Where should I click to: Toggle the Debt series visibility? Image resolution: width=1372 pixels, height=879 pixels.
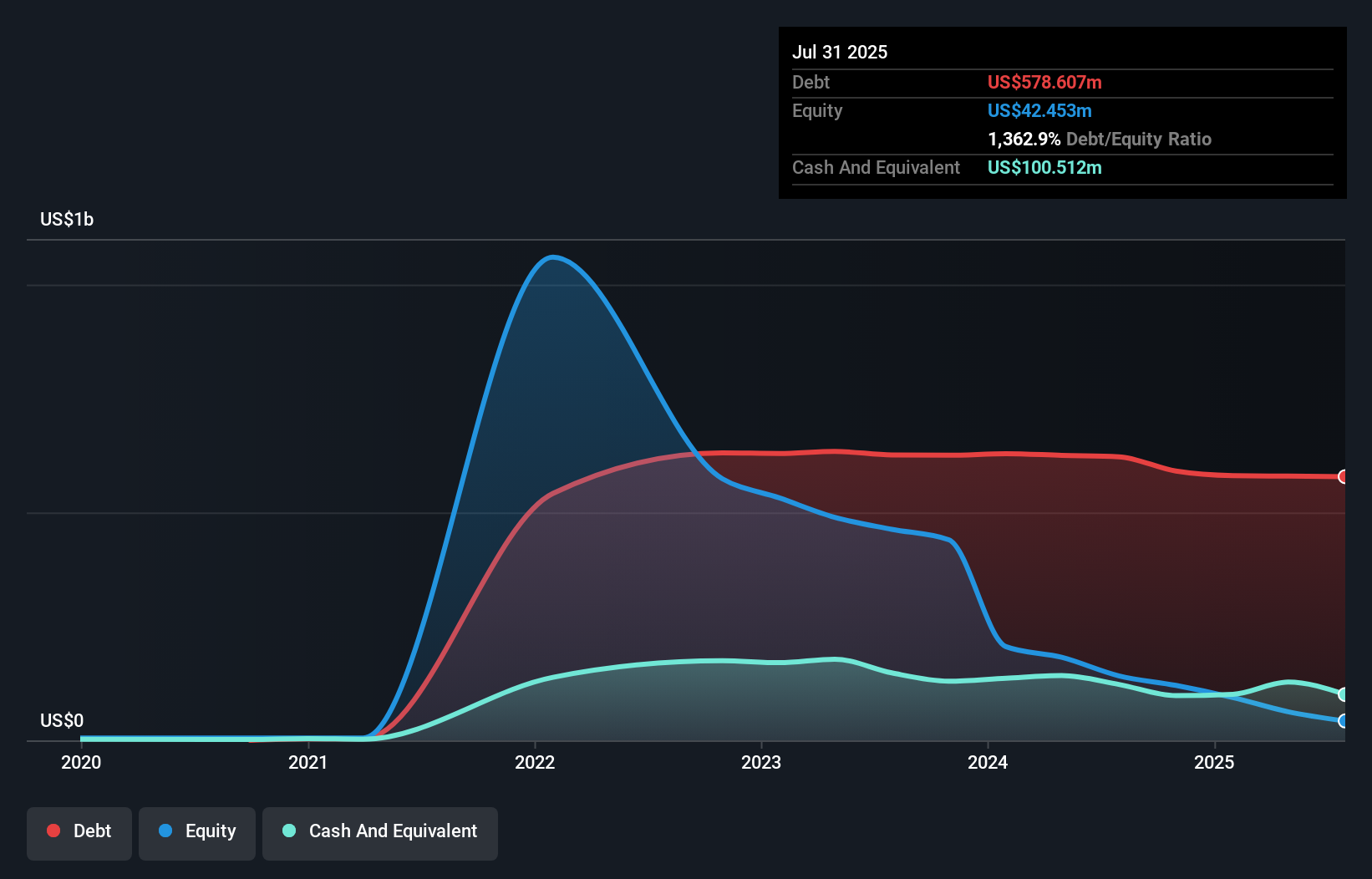tap(79, 831)
